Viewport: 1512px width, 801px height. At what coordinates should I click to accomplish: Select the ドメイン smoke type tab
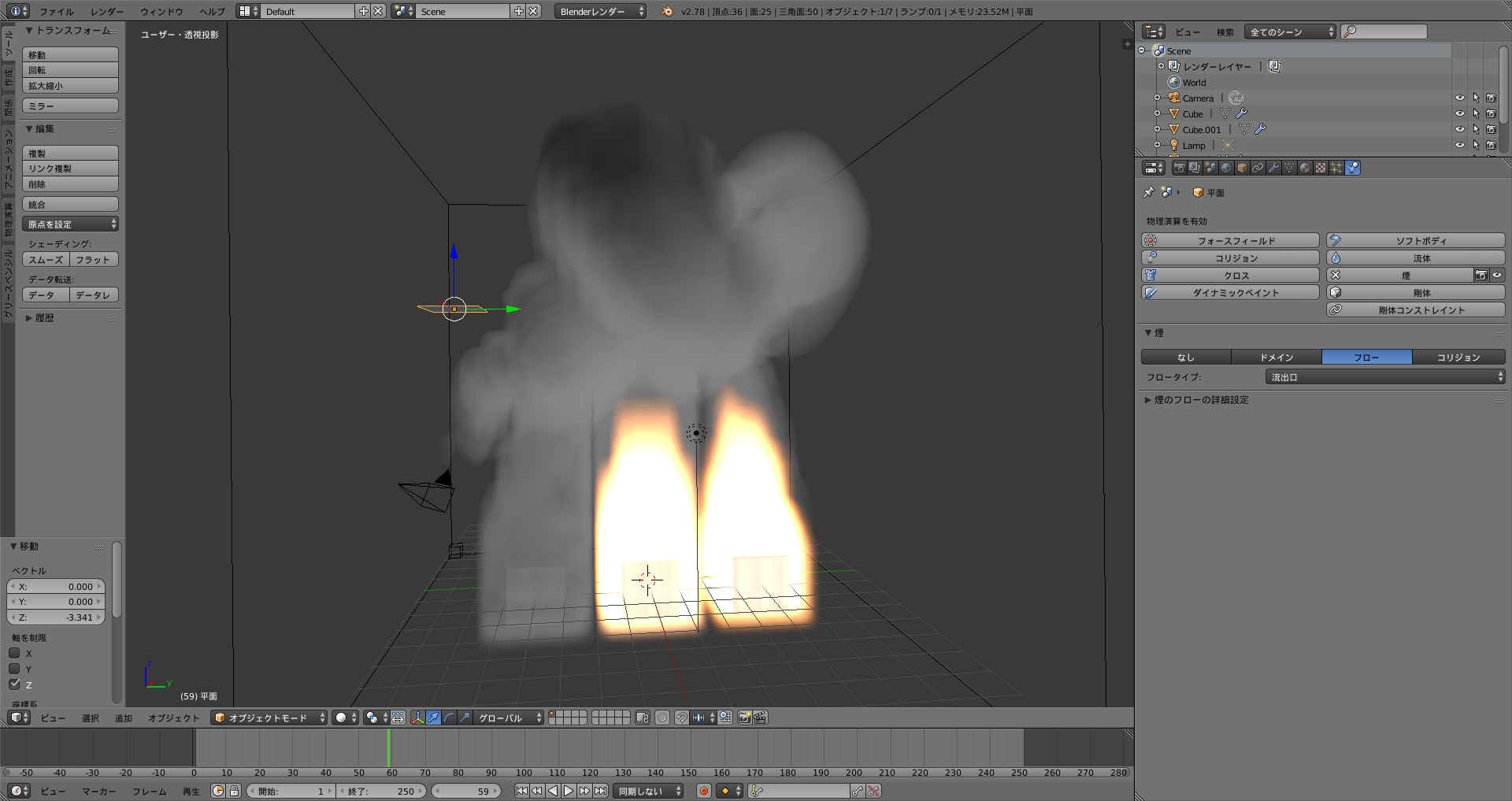click(1277, 357)
